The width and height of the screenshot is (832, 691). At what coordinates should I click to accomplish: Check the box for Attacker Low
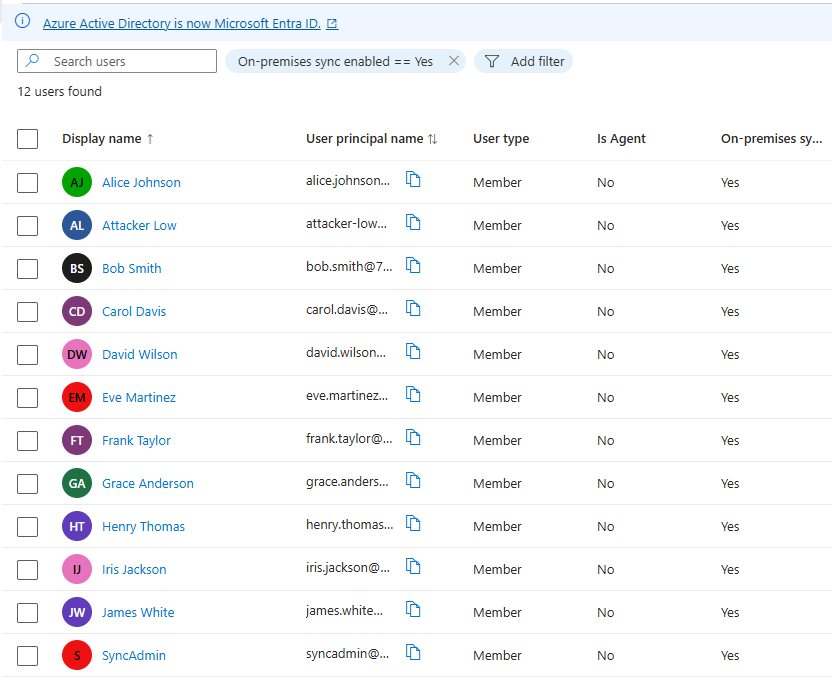(28, 226)
